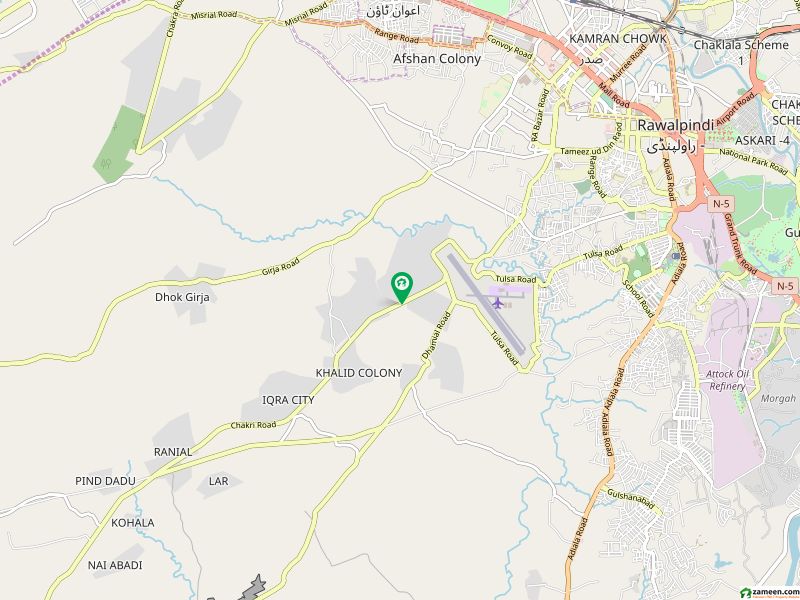Click the purple airplane airport icon

[x=497, y=303]
